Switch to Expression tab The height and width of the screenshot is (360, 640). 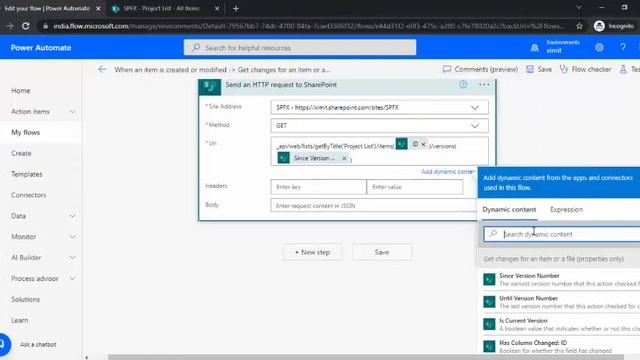[566, 209]
